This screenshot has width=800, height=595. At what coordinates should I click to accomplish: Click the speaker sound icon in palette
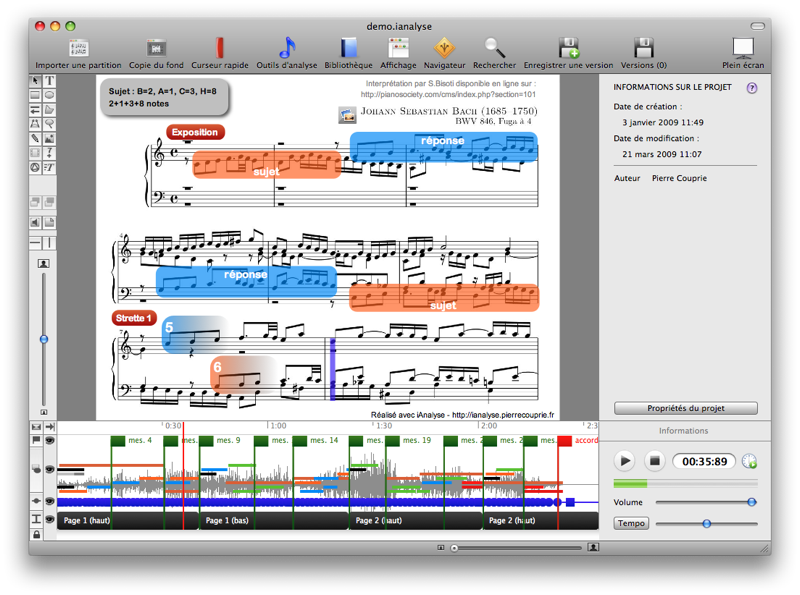pyautogui.click(x=35, y=222)
